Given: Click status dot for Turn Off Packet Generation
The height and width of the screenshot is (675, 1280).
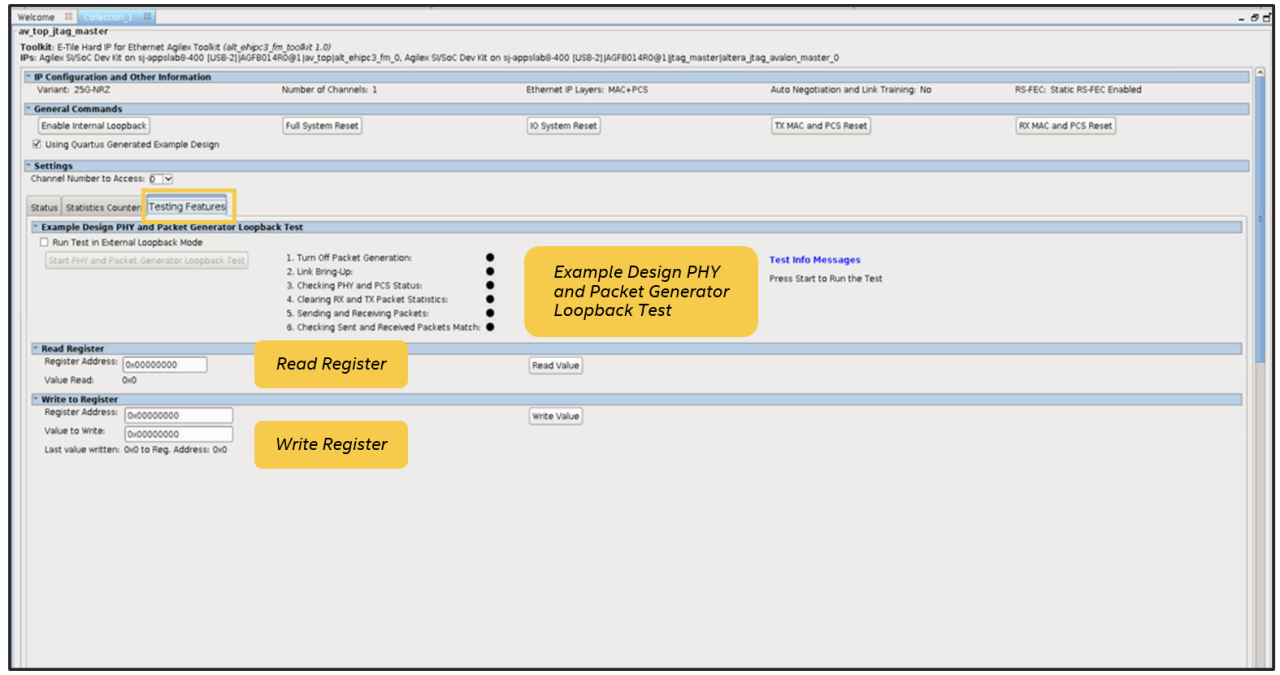Looking at the screenshot, I should tap(490, 257).
